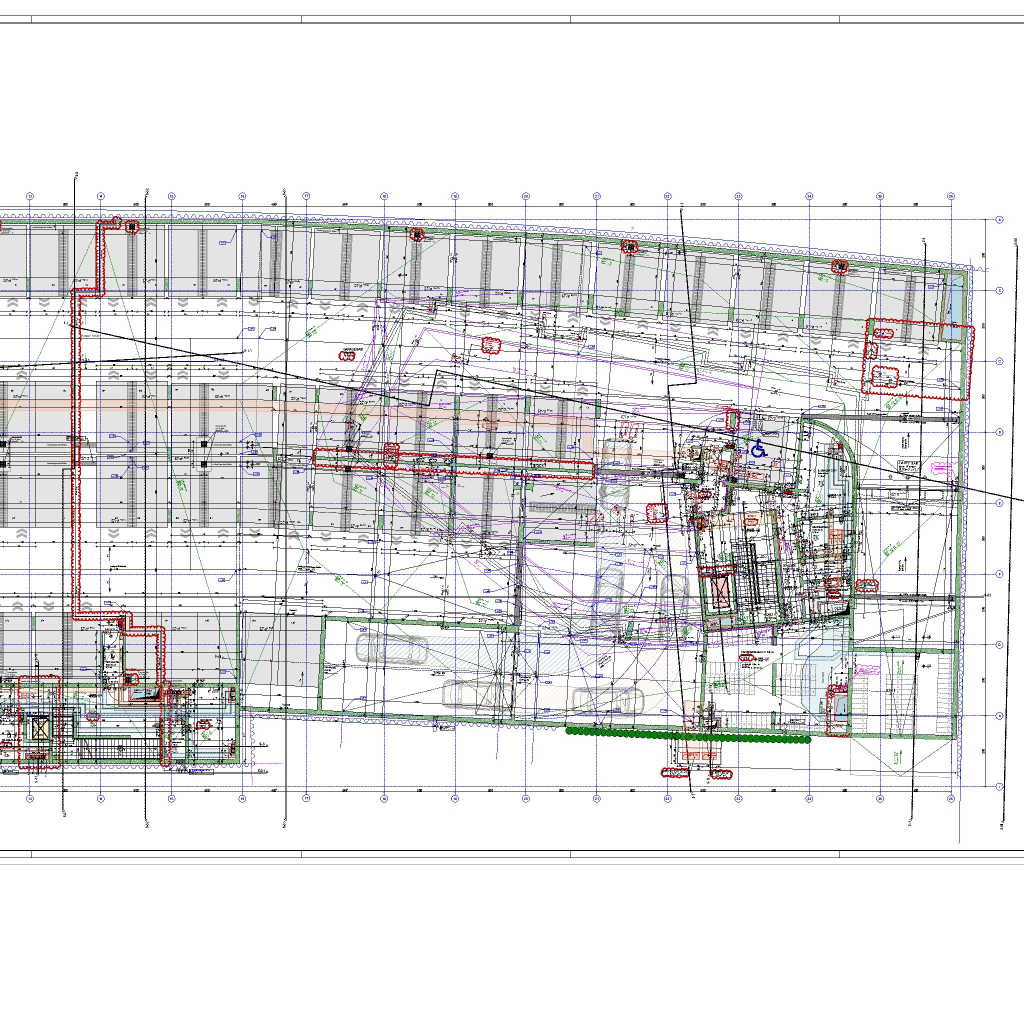Click the bottom grid bubble on right edge

(x=998, y=787)
